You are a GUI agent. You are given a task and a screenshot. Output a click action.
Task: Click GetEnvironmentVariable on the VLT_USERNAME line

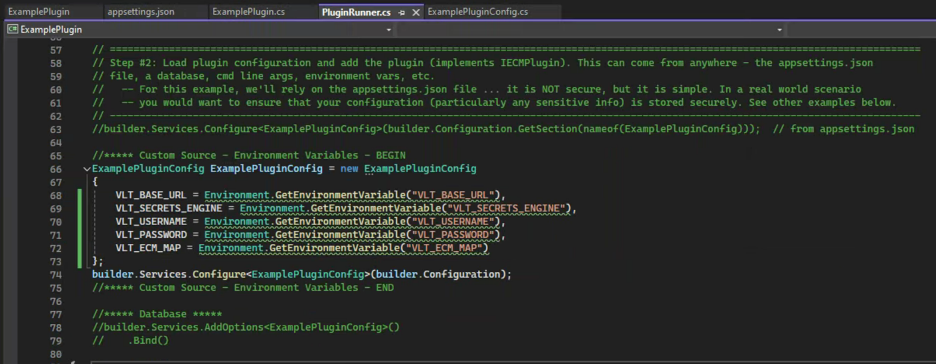tap(341, 221)
